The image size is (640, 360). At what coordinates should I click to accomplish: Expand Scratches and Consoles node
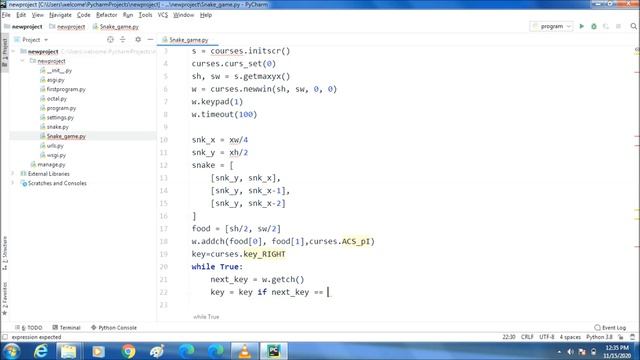click(x=13, y=183)
